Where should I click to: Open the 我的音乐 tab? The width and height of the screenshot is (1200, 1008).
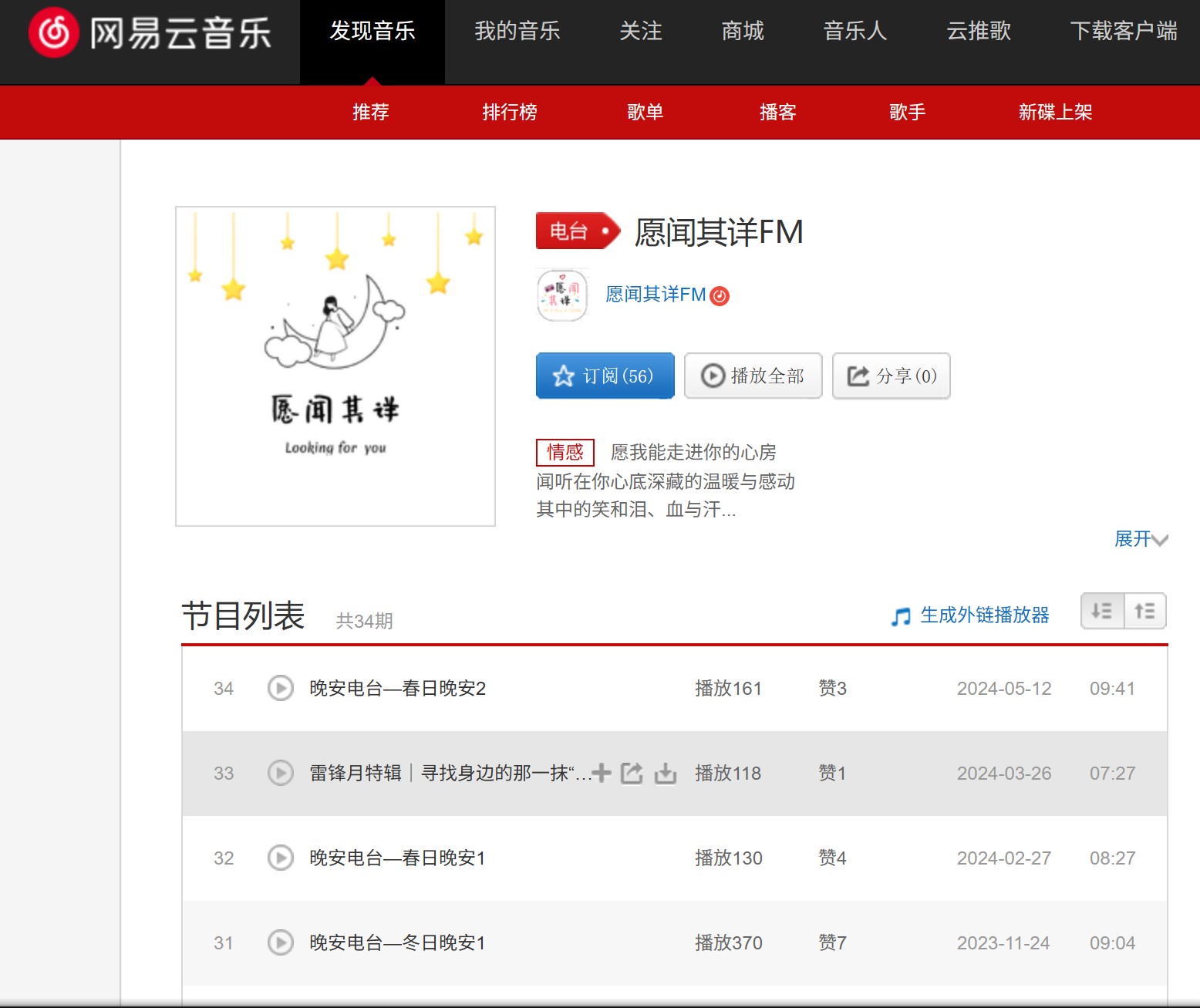point(517,31)
